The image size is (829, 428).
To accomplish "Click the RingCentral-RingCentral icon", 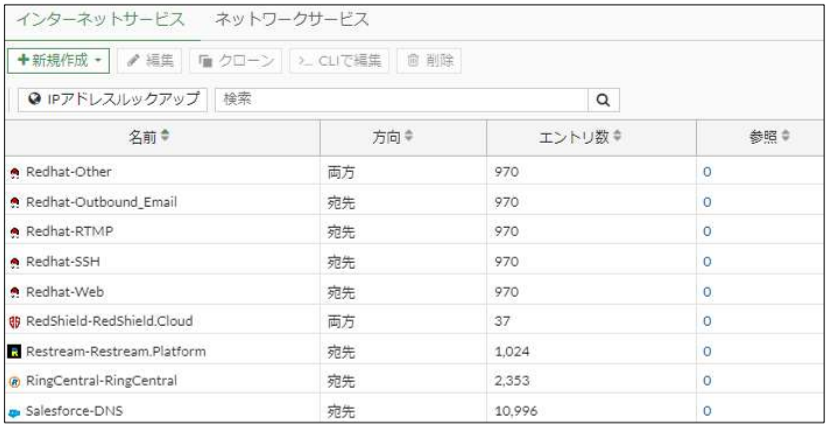I will [13, 380].
